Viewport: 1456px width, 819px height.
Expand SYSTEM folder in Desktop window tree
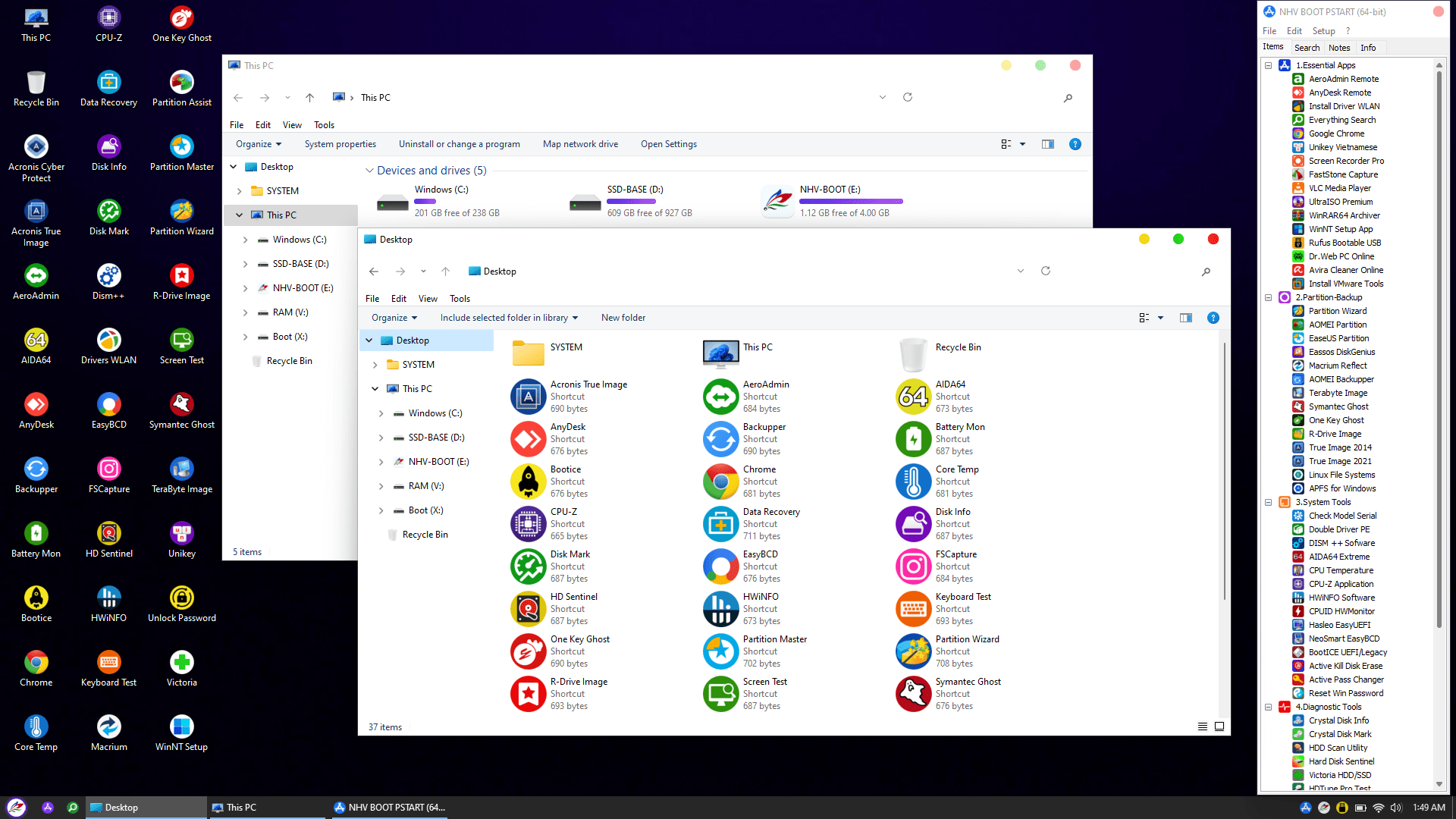375,365
